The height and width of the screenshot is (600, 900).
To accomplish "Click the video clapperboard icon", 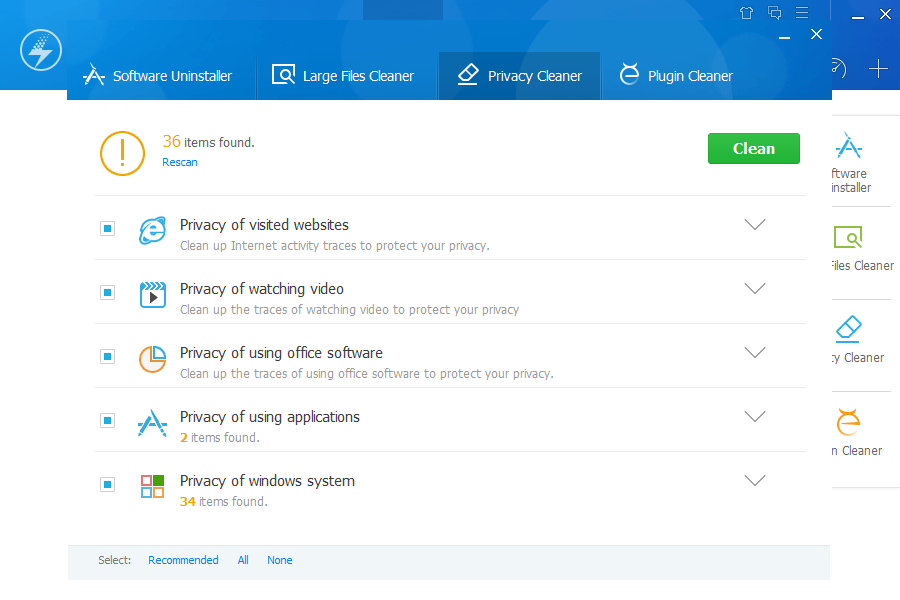I will [153, 295].
